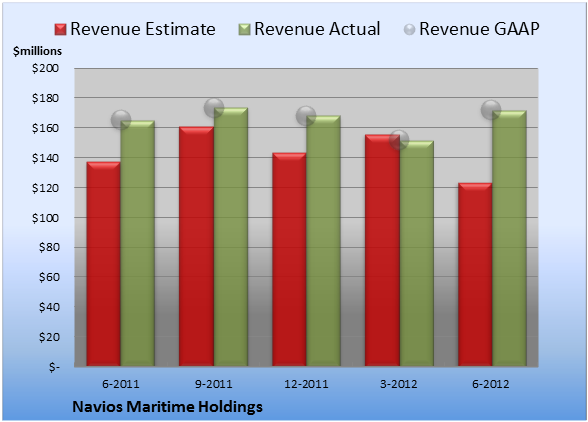Click the green Revenue Actual legend swatch
Screen dimensions: 588x422
click(244, 30)
